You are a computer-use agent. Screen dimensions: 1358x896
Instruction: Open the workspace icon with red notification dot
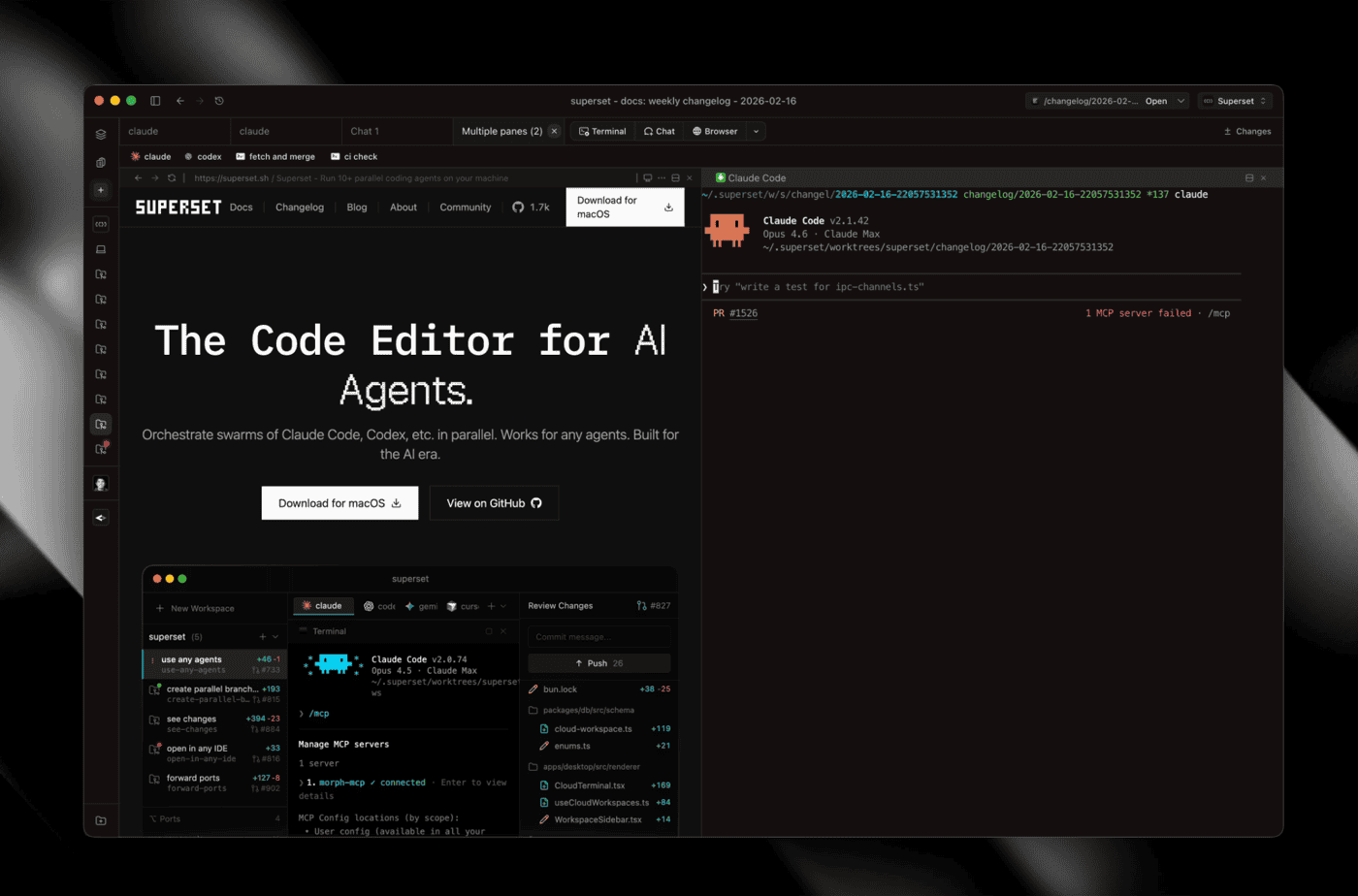(x=101, y=449)
